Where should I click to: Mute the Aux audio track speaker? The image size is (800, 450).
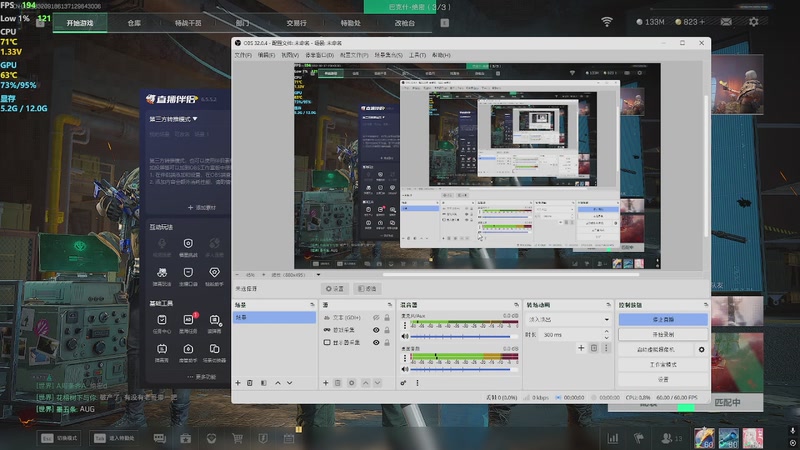(x=405, y=336)
